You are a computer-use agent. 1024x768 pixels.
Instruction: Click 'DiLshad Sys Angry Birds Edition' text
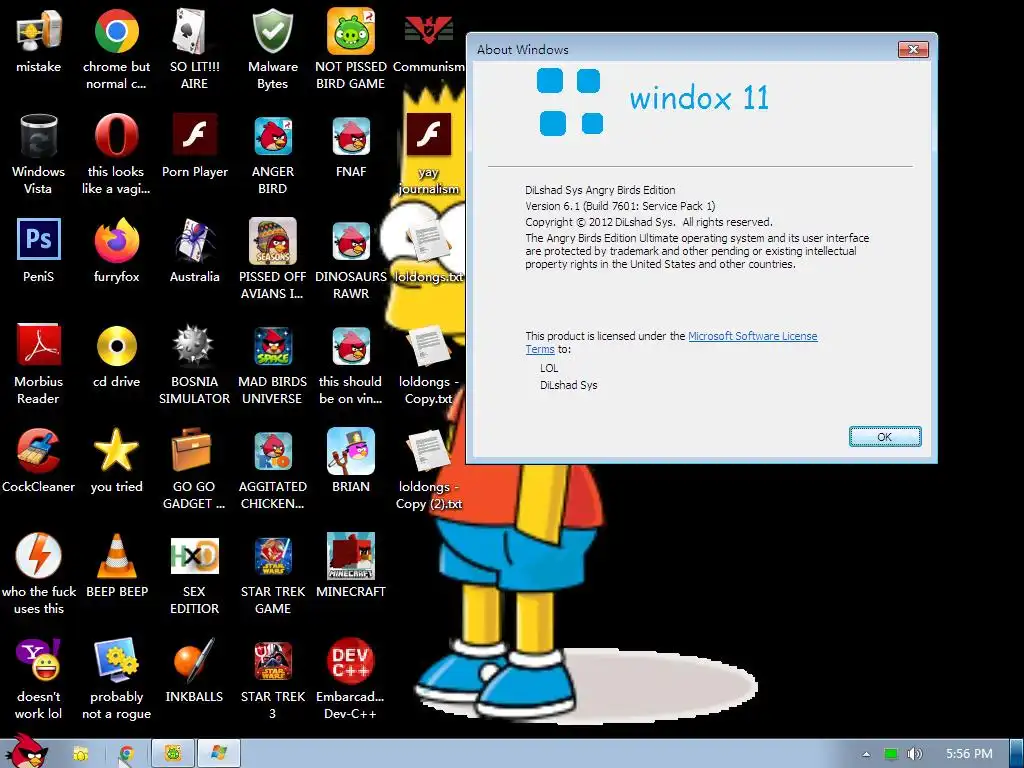click(x=600, y=190)
